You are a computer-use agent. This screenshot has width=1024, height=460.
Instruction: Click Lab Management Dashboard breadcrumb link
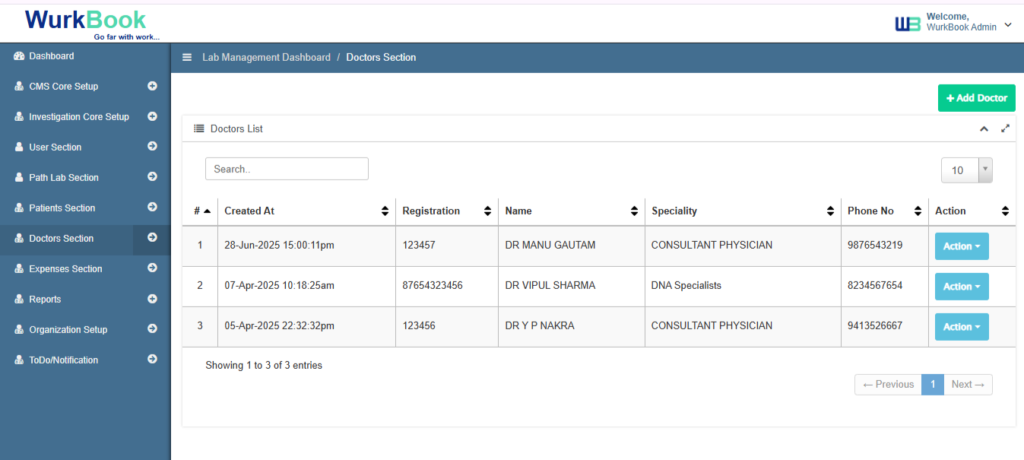coord(266,58)
